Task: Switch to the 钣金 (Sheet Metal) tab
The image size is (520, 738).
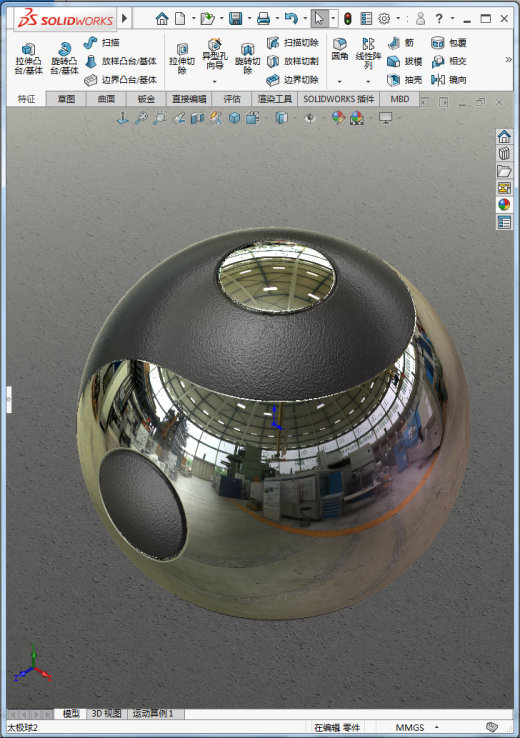Action: [x=146, y=99]
